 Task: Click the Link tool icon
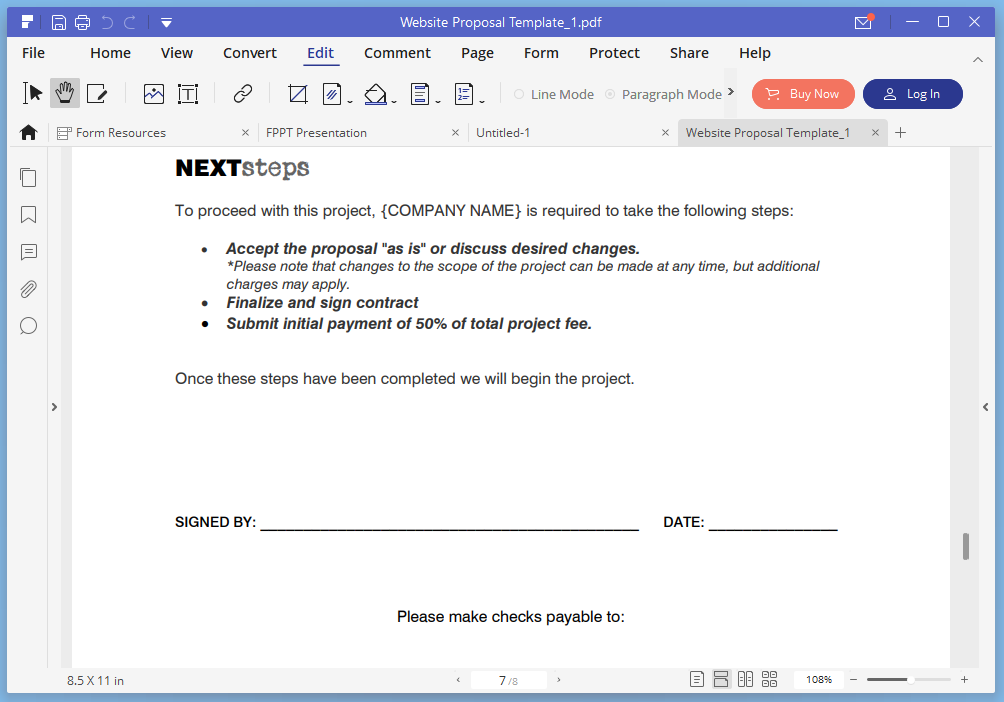coord(242,94)
